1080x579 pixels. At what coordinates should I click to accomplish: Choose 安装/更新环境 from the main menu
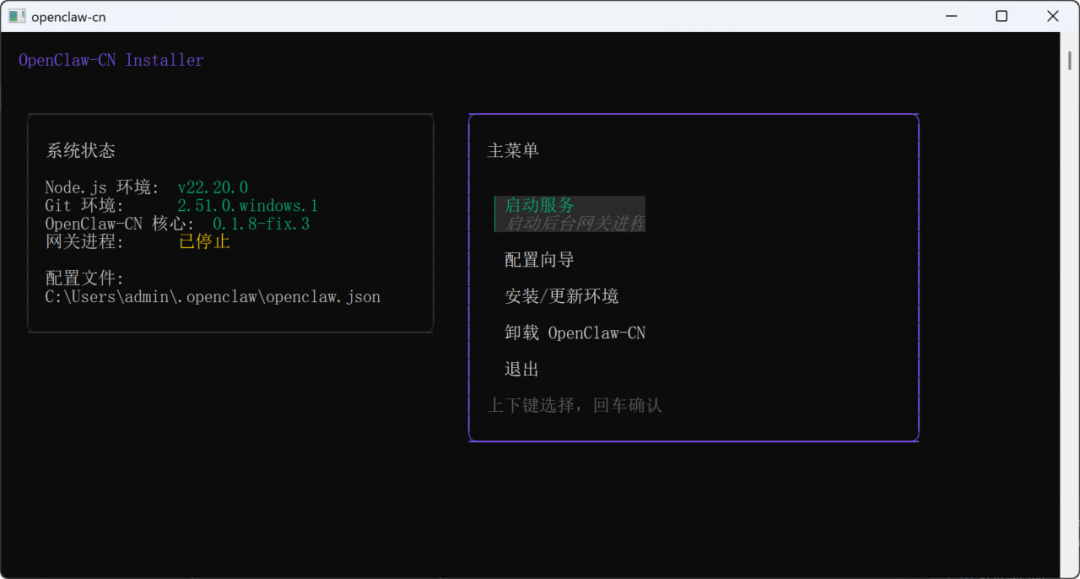pos(560,296)
